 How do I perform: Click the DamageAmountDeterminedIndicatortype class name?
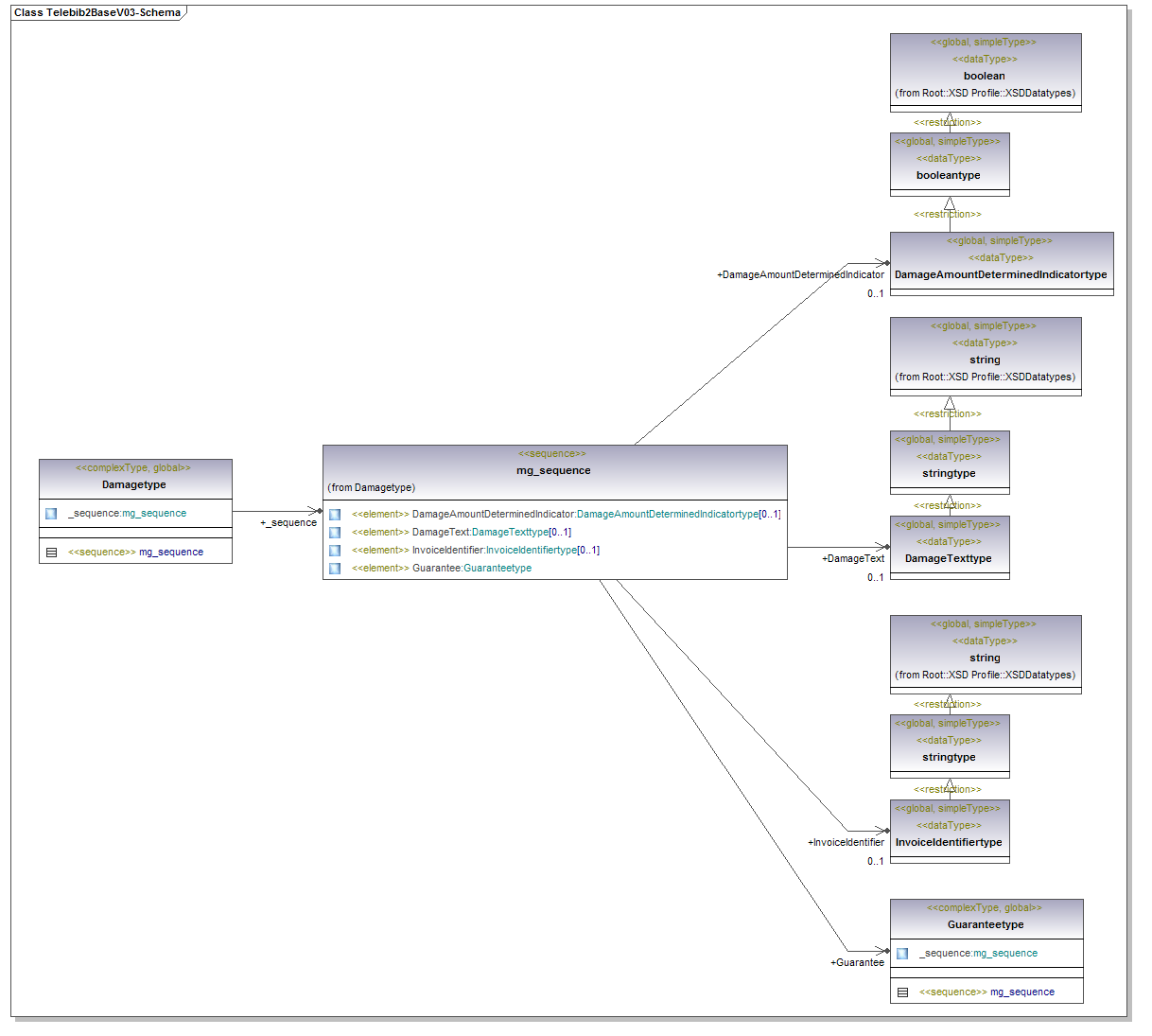point(1001,274)
